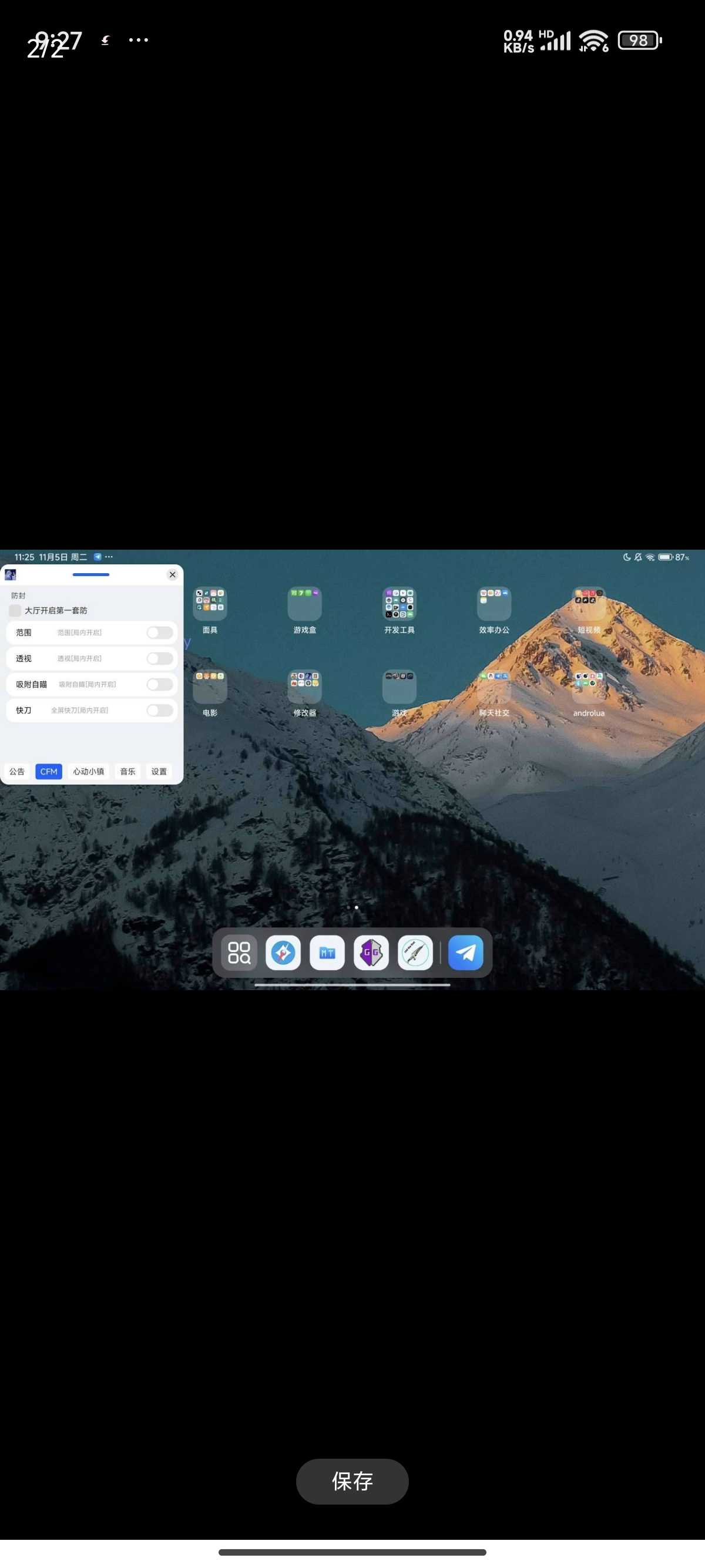The image size is (705, 1568).
Task: Click the tablet Wi-Fi status icon
Action: coord(650,557)
